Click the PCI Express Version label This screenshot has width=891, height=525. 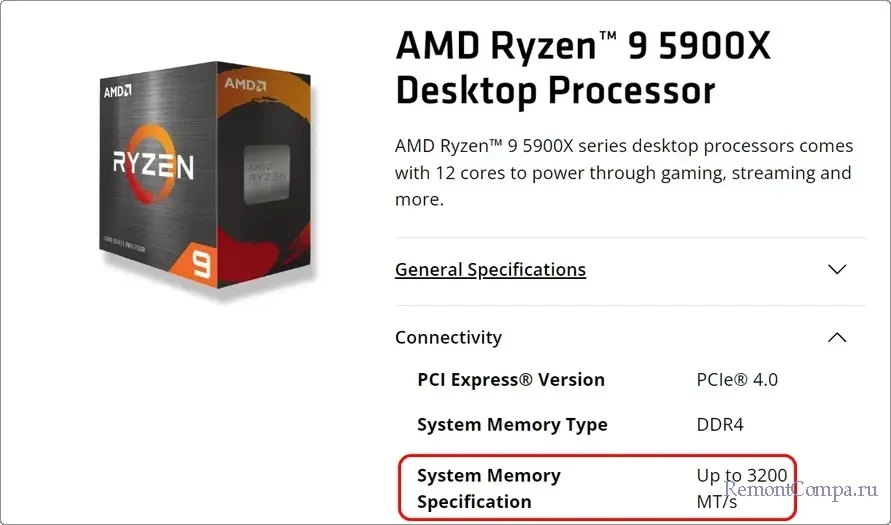point(510,380)
